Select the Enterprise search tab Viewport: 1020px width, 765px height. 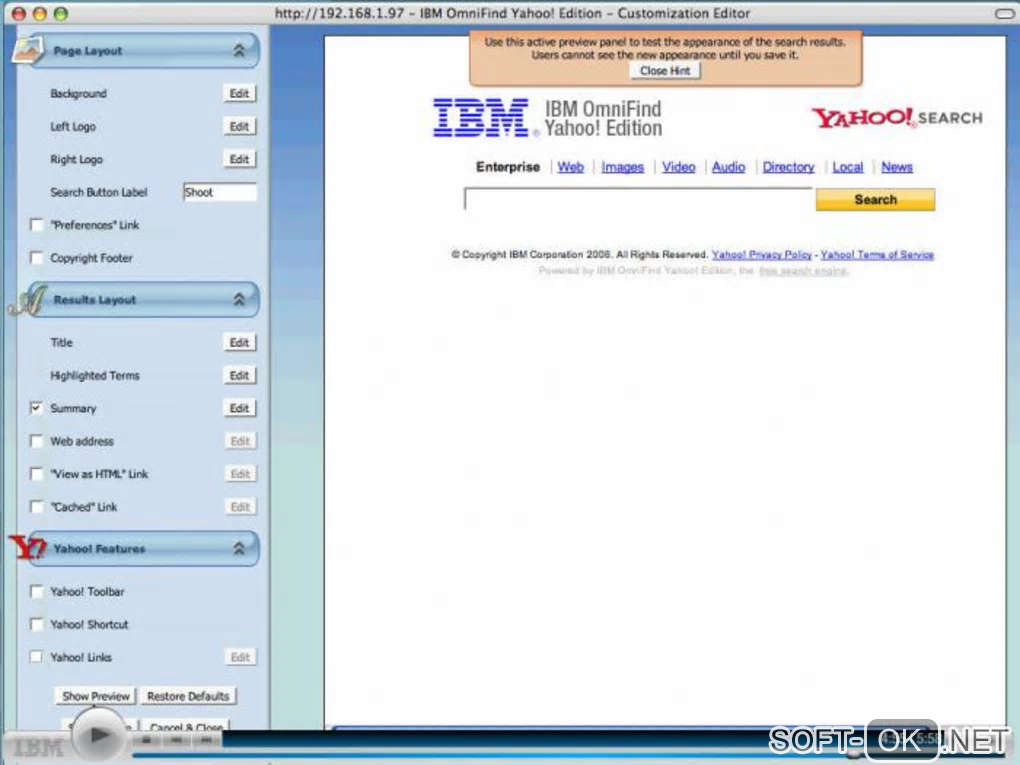pyautogui.click(x=507, y=167)
